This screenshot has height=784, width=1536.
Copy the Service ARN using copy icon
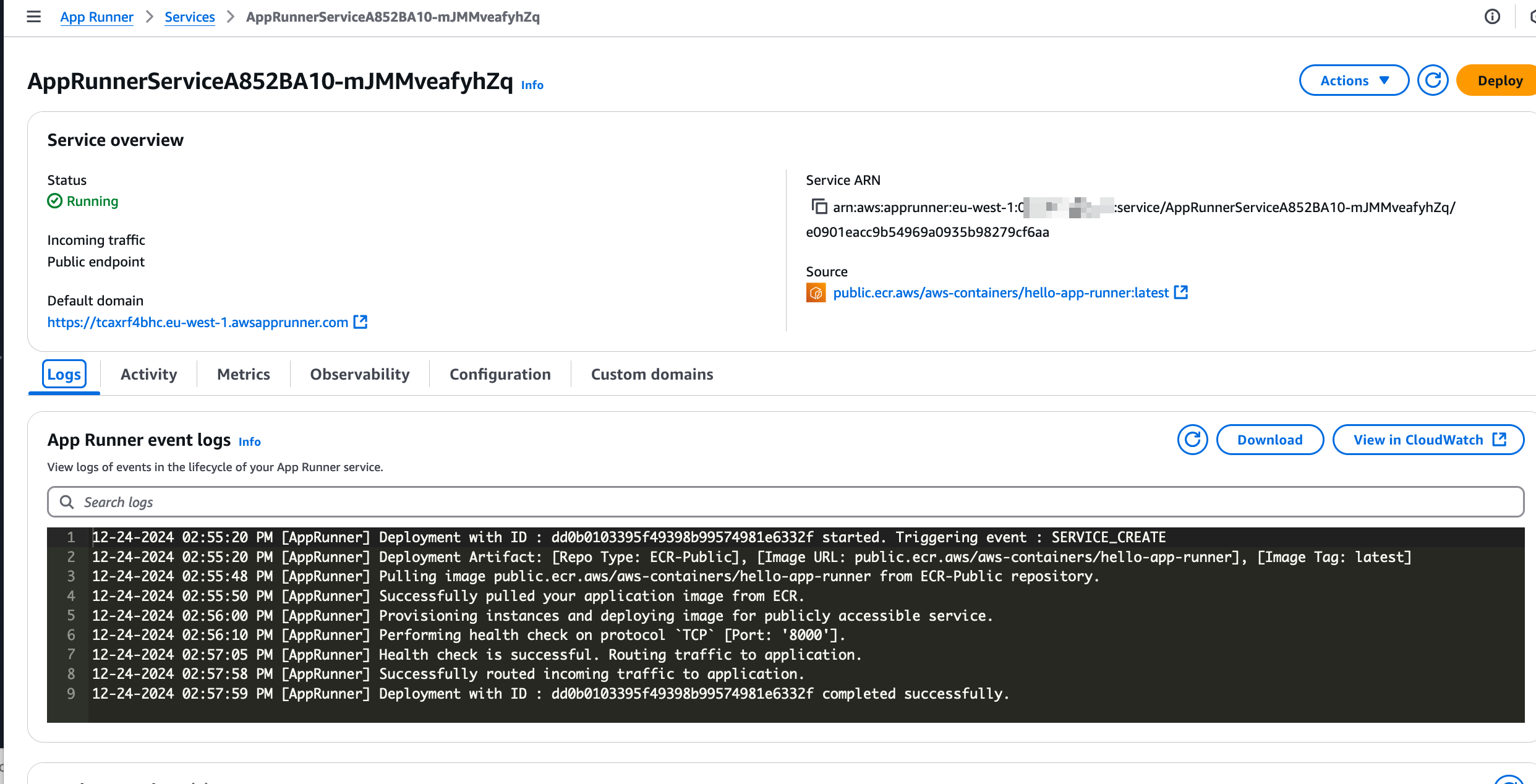tap(819, 207)
